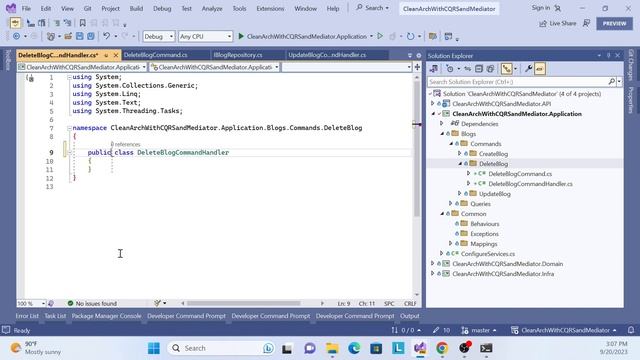Click the split editor plus icon

point(417,67)
